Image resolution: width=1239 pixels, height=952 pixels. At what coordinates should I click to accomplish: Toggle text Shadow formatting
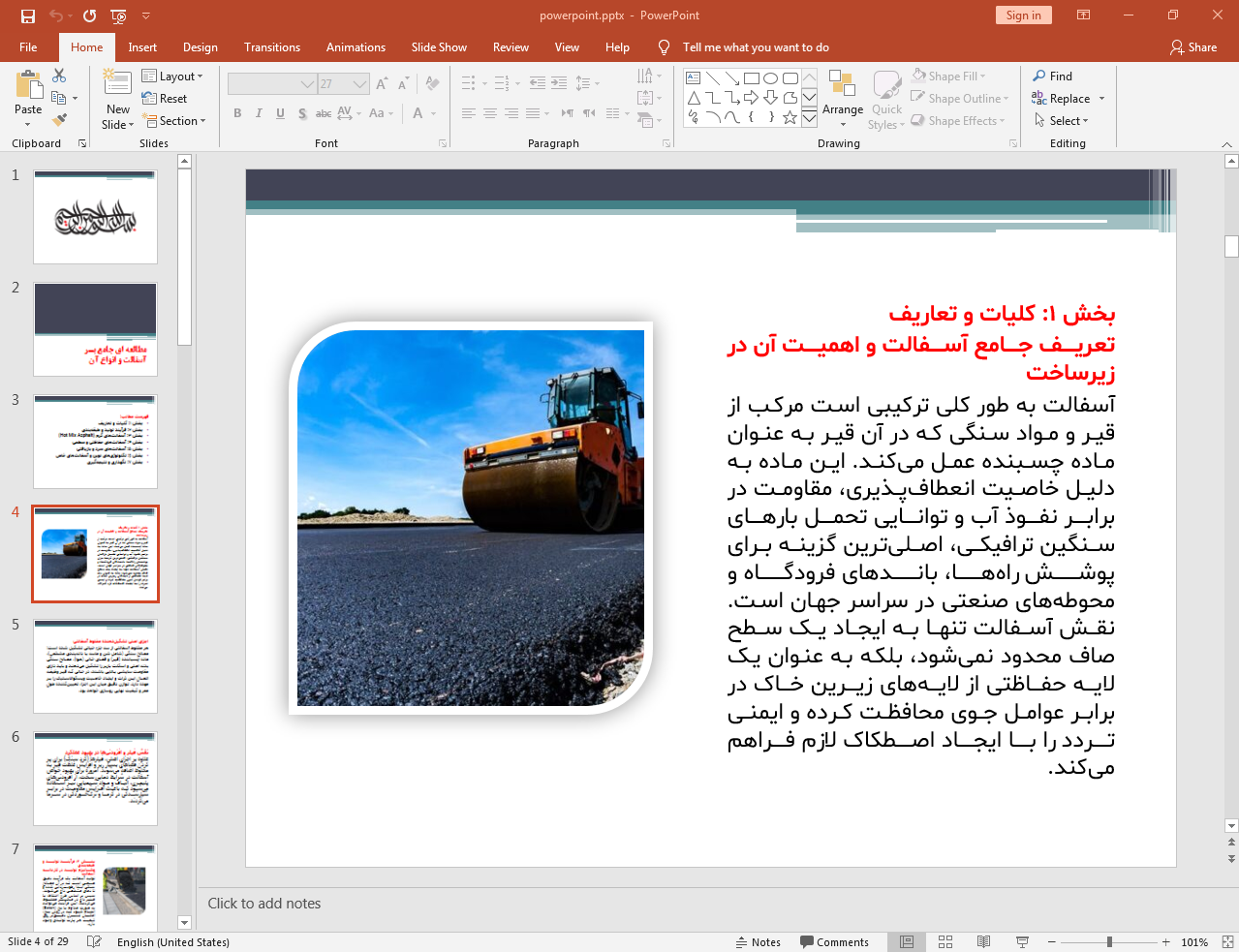[302, 113]
